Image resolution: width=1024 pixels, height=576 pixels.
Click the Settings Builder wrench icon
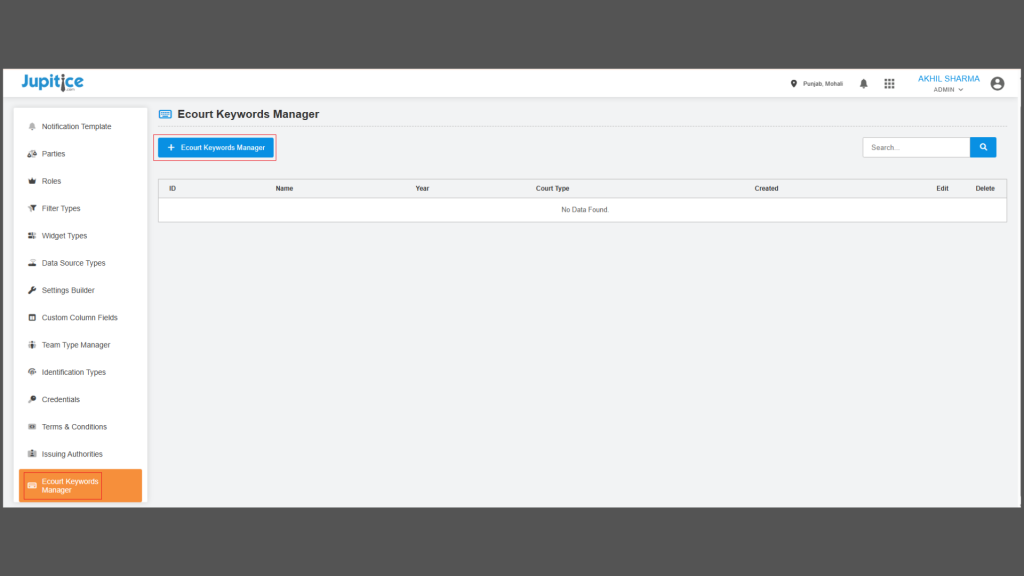tap(32, 290)
